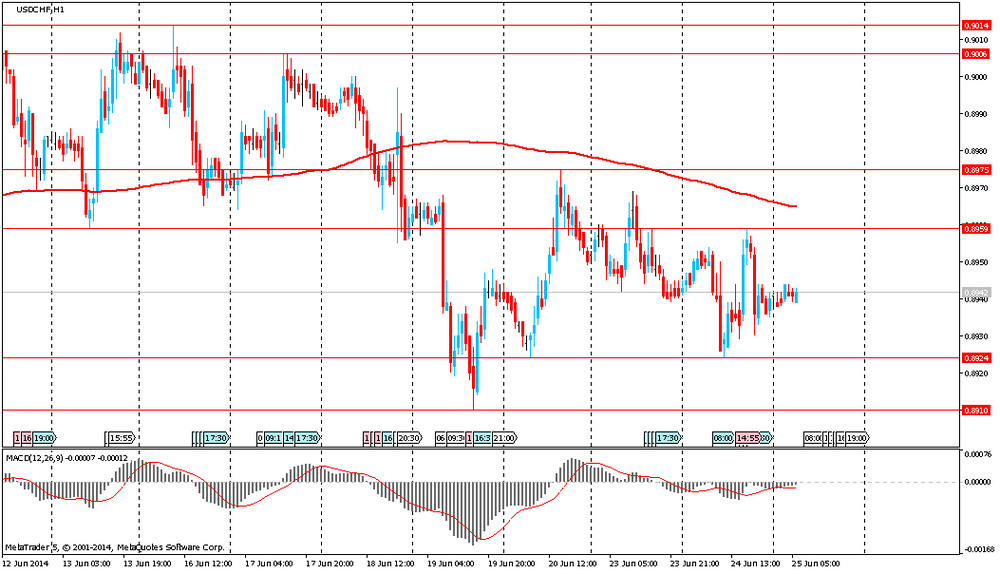
Task: Click the 12 Jun 2014 date label
Action: (x=26, y=564)
